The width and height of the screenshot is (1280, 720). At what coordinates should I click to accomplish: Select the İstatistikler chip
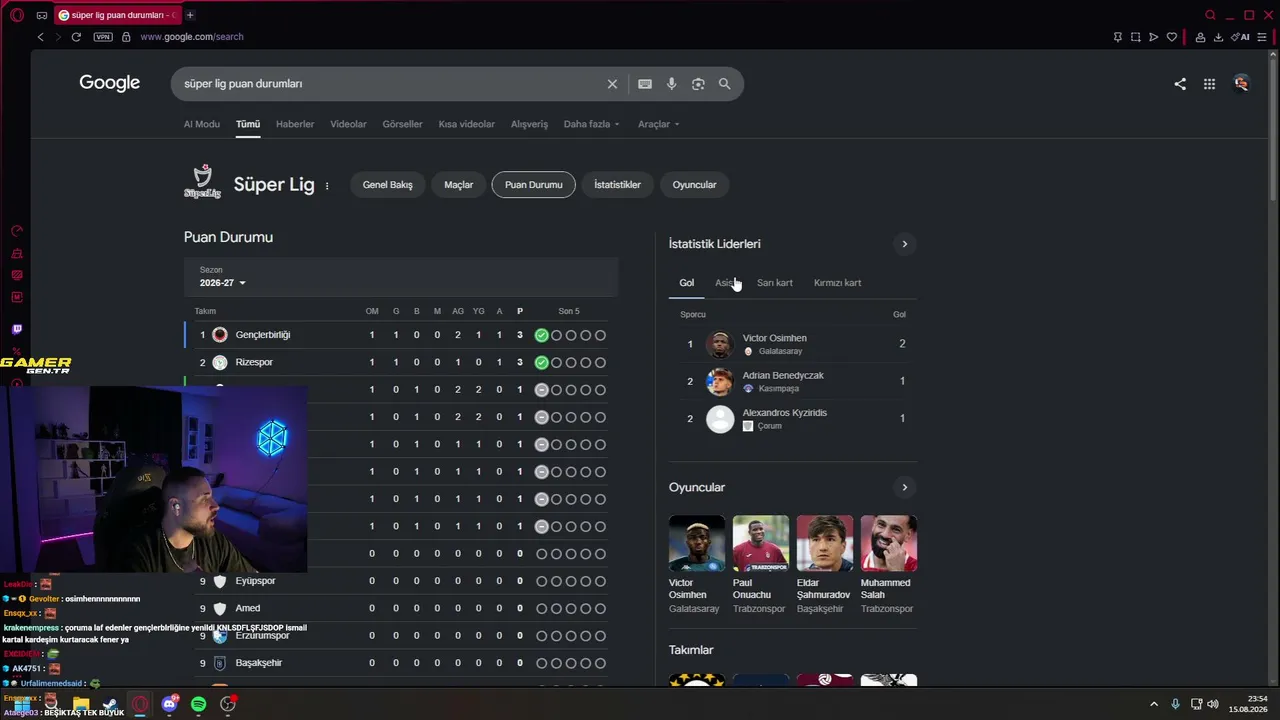tap(618, 185)
